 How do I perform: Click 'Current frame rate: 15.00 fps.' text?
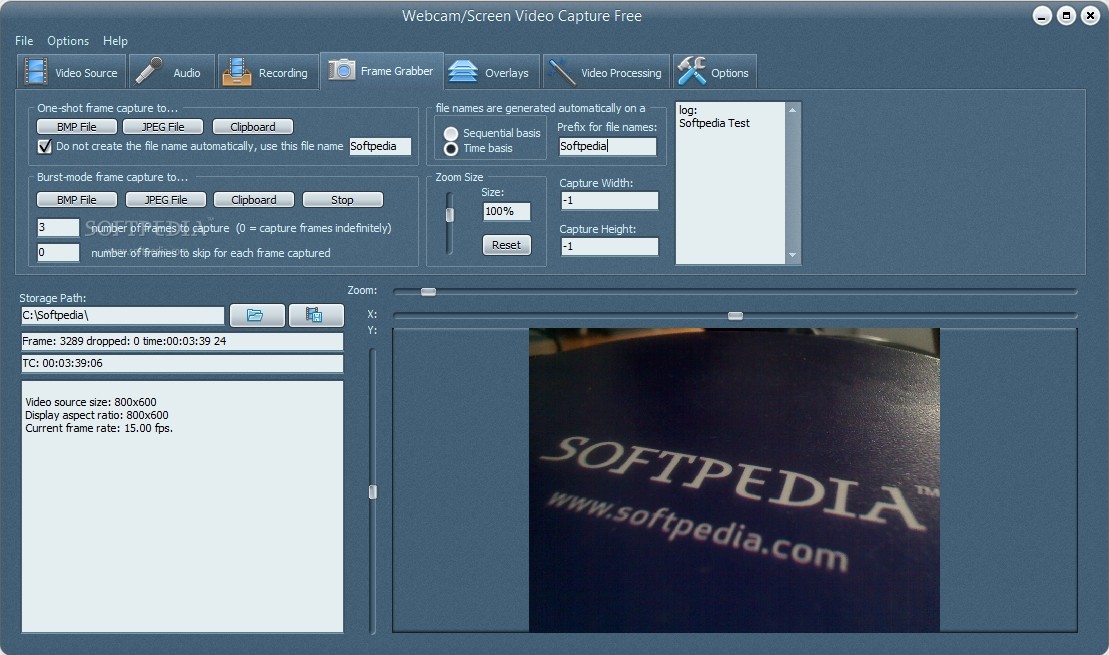[x=98, y=428]
